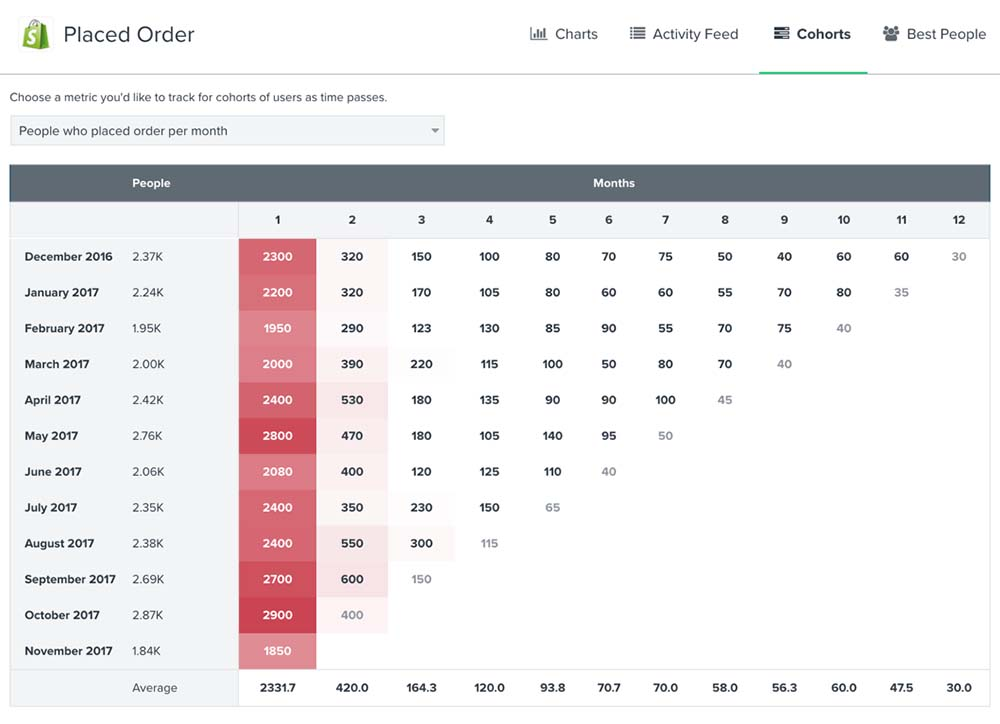Open the Charts tab
Image resolution: width=1000 pixels, height=724 pixels.
click(564, 34)
